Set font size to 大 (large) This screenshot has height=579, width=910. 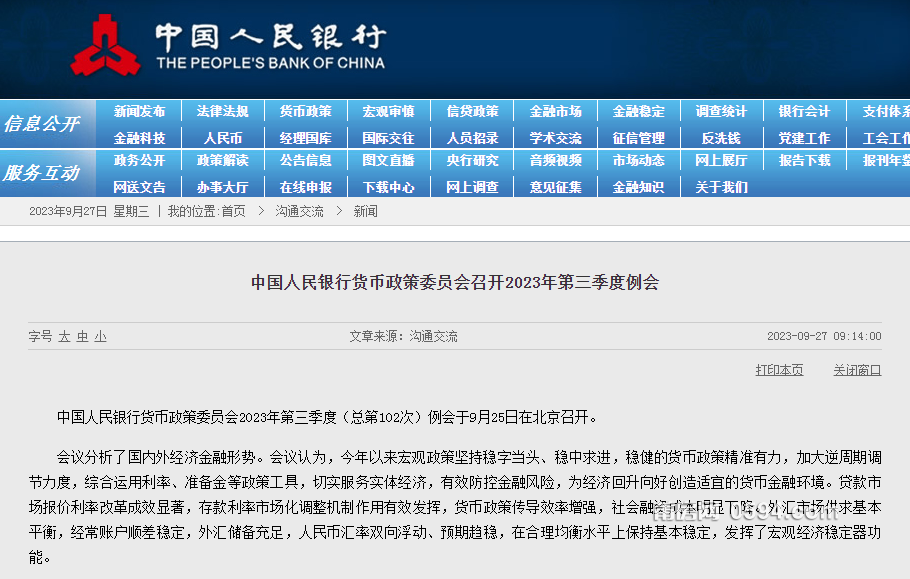point(64,336)
